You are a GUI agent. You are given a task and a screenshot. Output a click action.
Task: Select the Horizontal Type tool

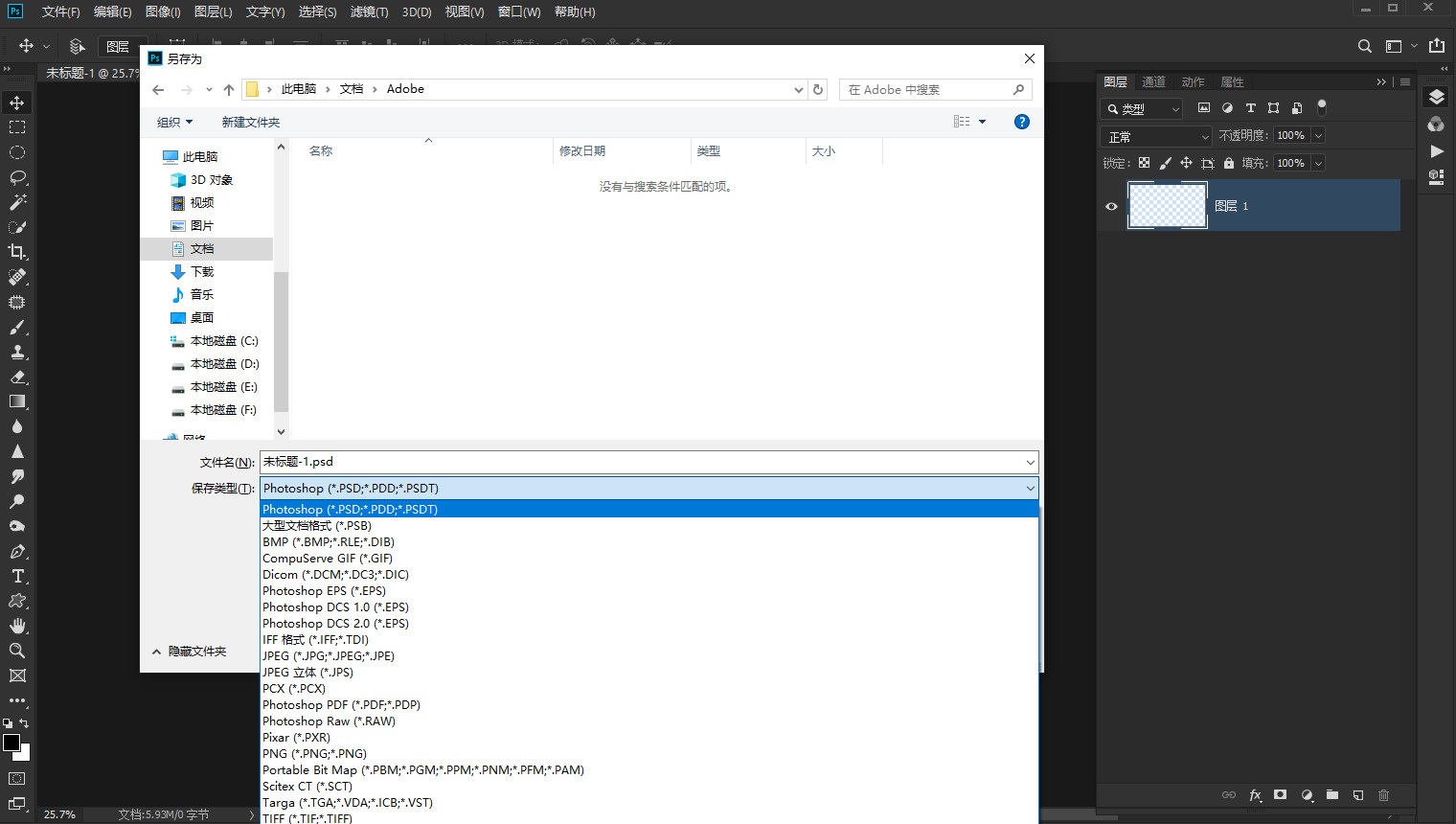[x=17, y=576]
